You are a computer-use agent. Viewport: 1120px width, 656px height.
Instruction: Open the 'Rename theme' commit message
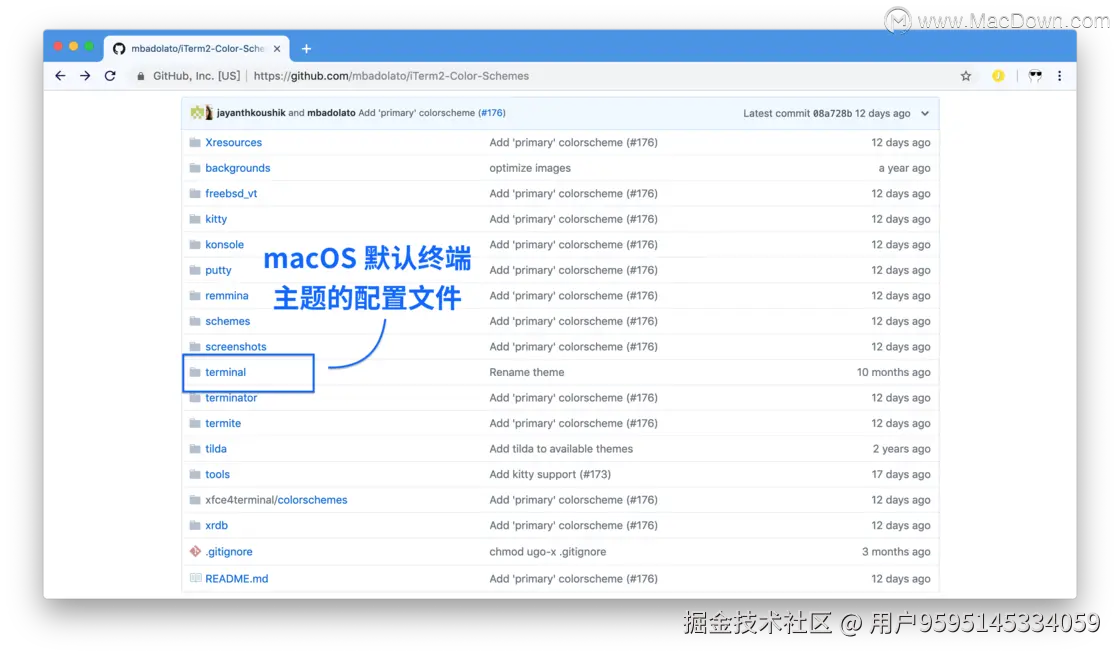pos(526,372)
